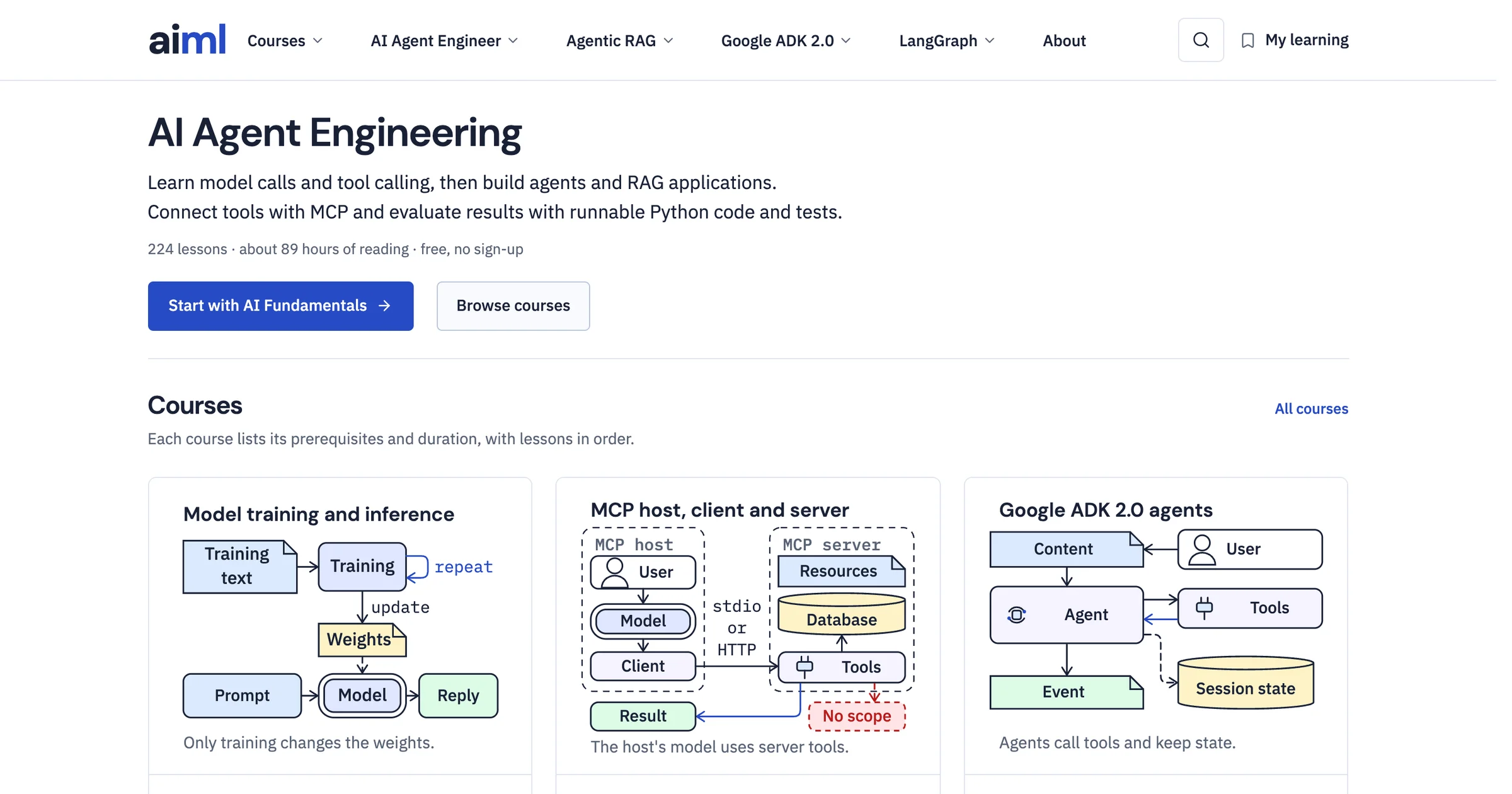Viewport: 1512px width, 794px height.
Task: Open the search icon button
Action: (x=1201, y=40)
